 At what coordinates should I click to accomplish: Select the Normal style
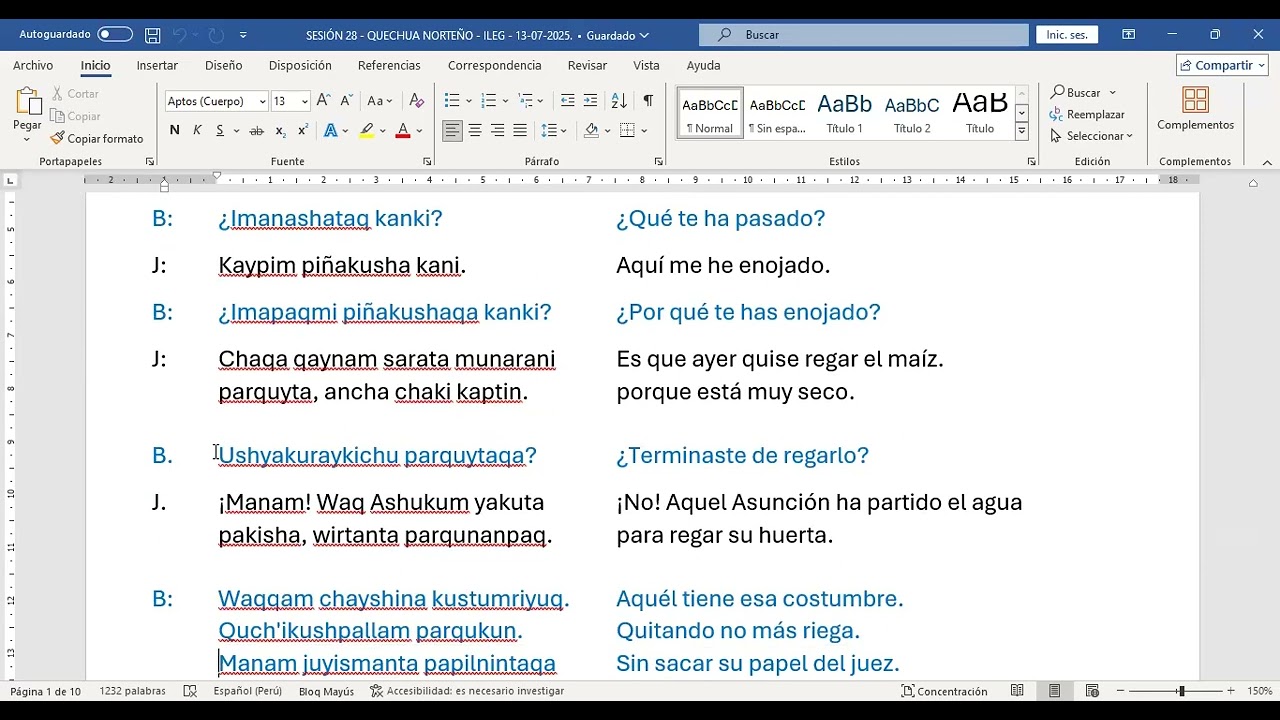point(709,113)
